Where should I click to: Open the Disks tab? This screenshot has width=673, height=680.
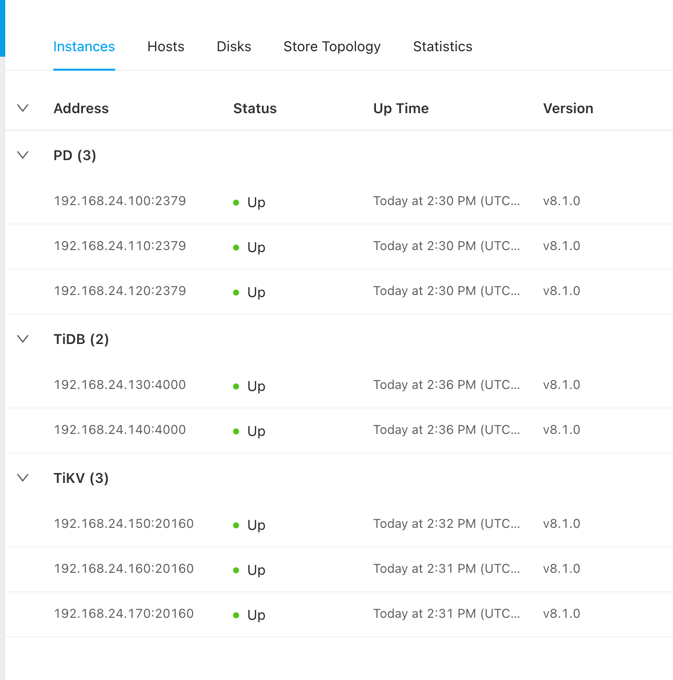click(233, 47)
